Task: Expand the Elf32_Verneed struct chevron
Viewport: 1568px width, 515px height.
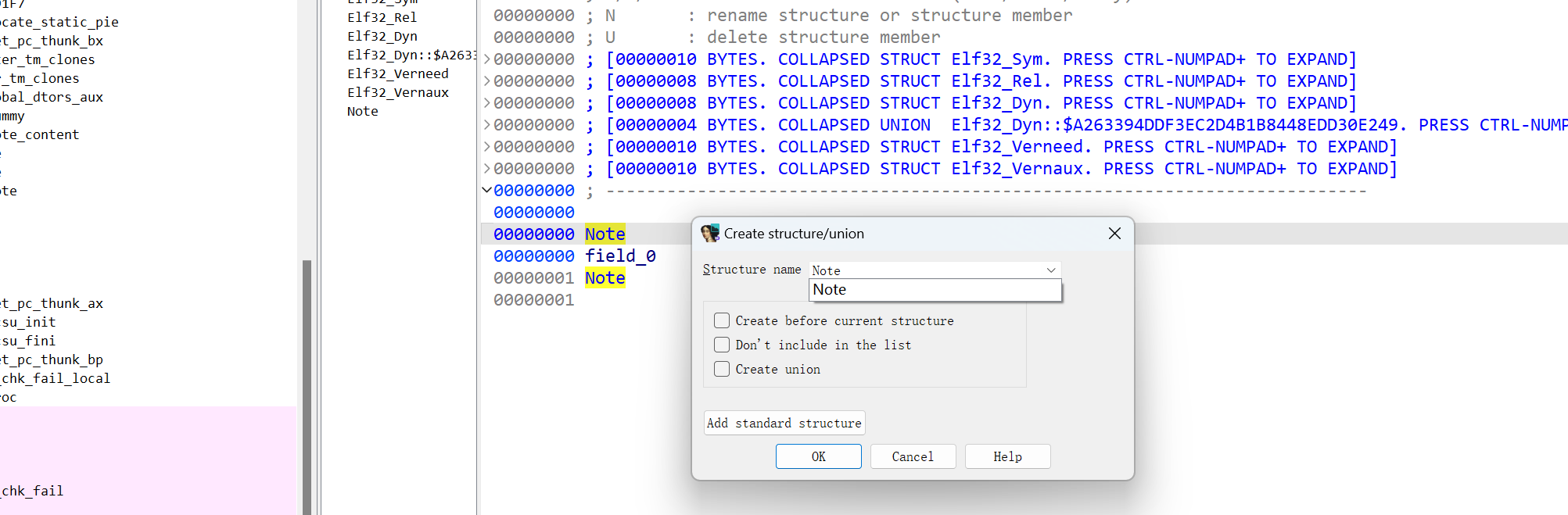Action: tap(486, 147)
